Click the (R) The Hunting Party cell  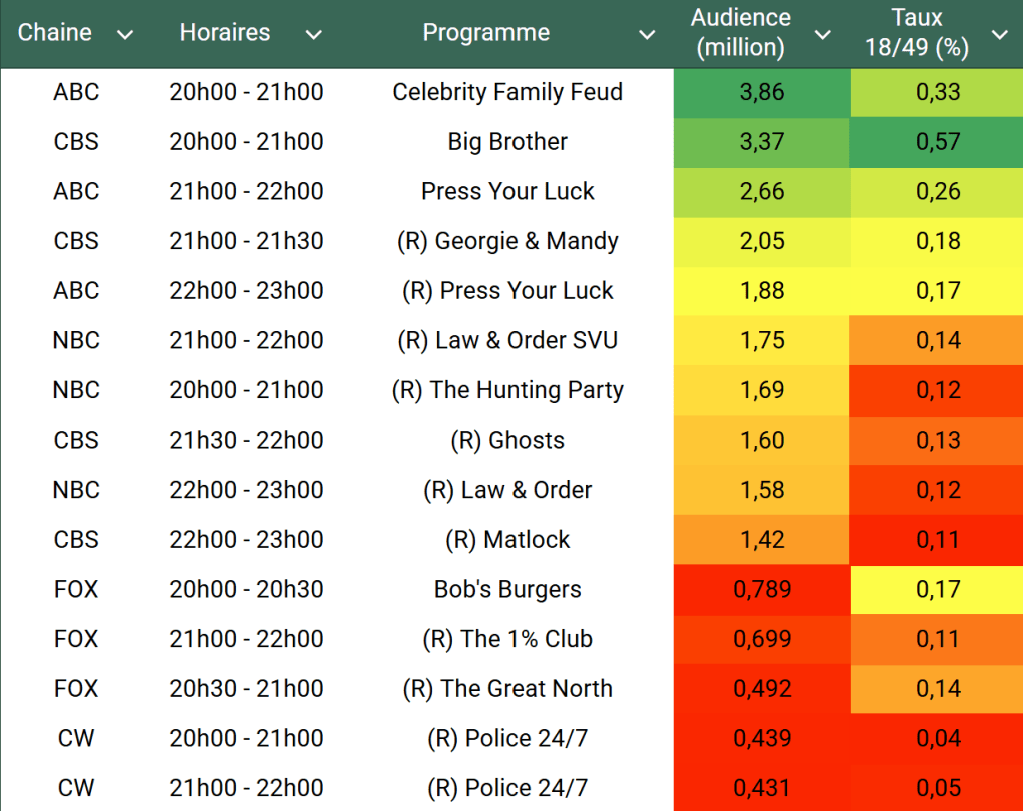507,390
